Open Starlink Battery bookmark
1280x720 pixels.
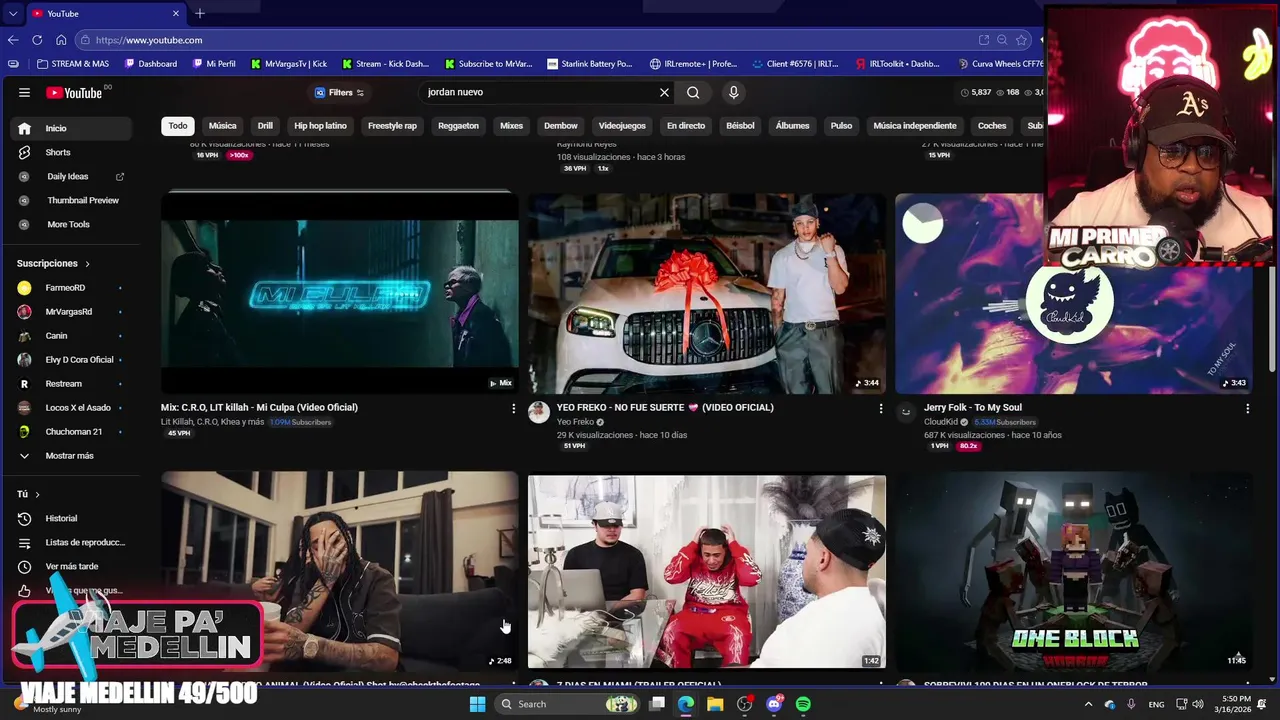pos(590,64)
